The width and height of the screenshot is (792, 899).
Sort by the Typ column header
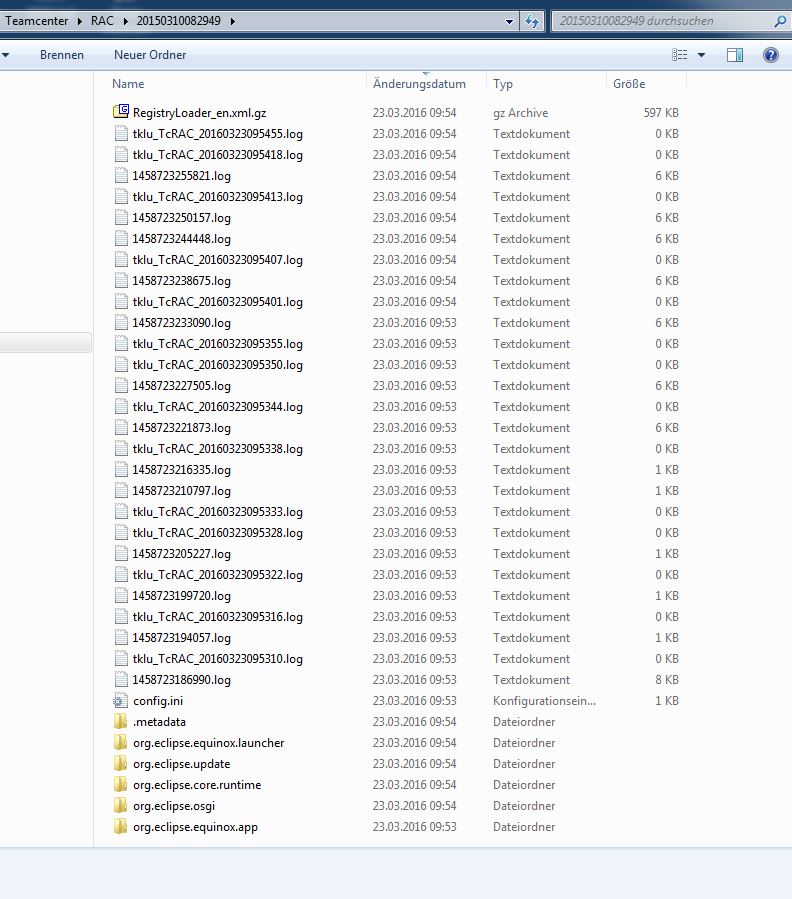pos(503,84)
